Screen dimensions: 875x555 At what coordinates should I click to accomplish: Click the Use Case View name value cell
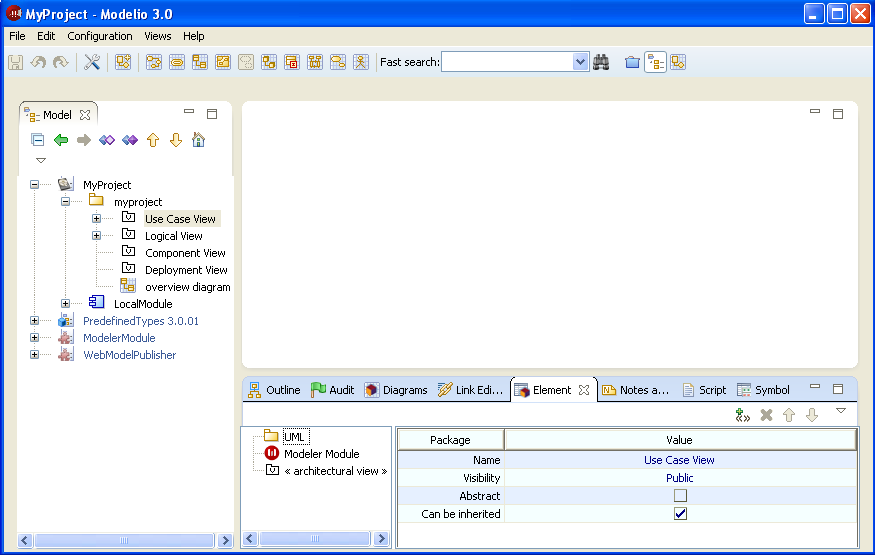pos(679,460)
